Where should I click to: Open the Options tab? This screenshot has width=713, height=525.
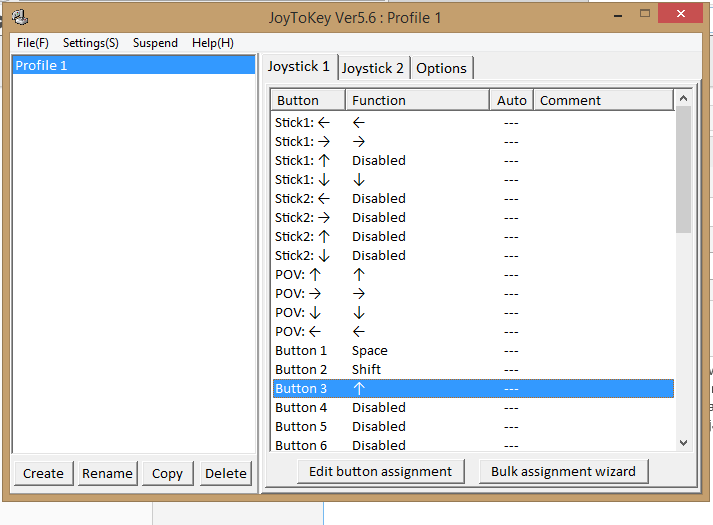(x=442, y=68)
